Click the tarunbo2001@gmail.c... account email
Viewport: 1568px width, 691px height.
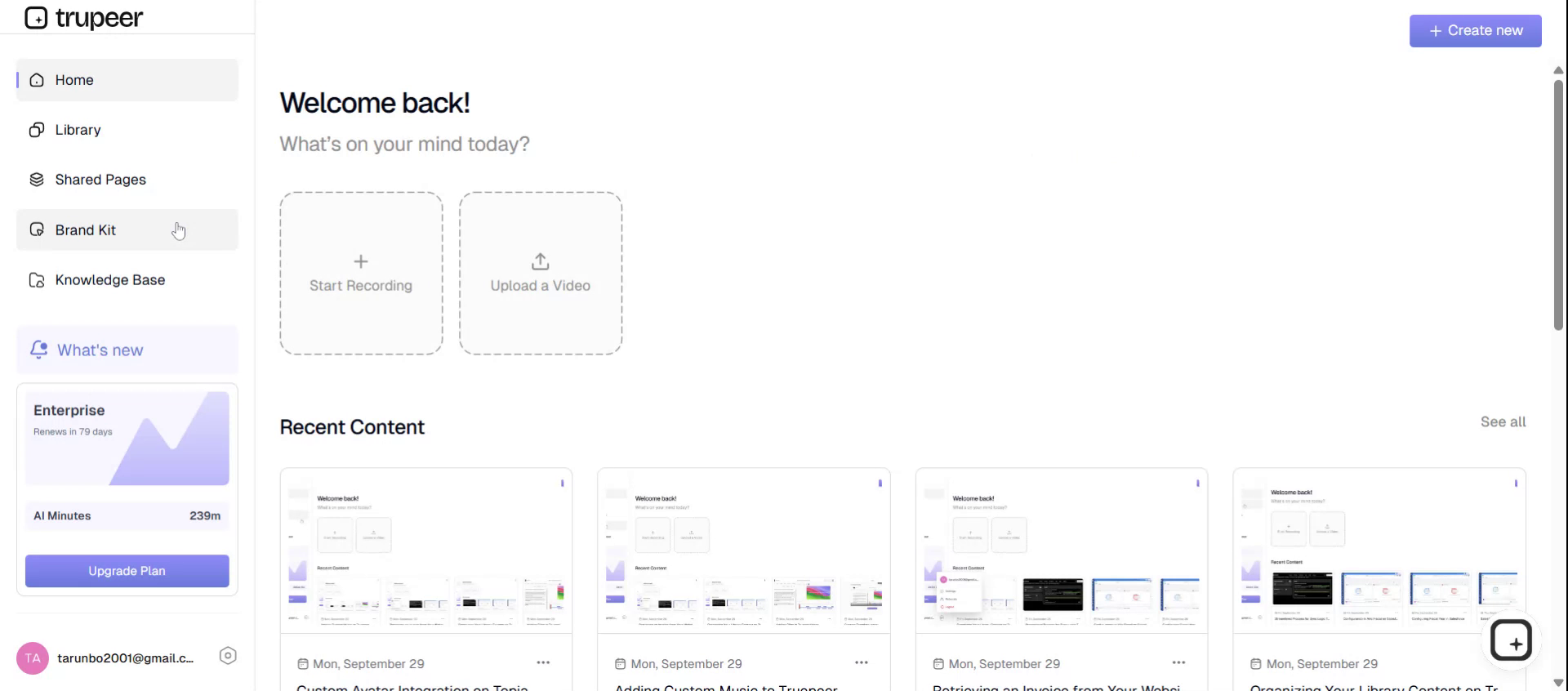point(126,658)
